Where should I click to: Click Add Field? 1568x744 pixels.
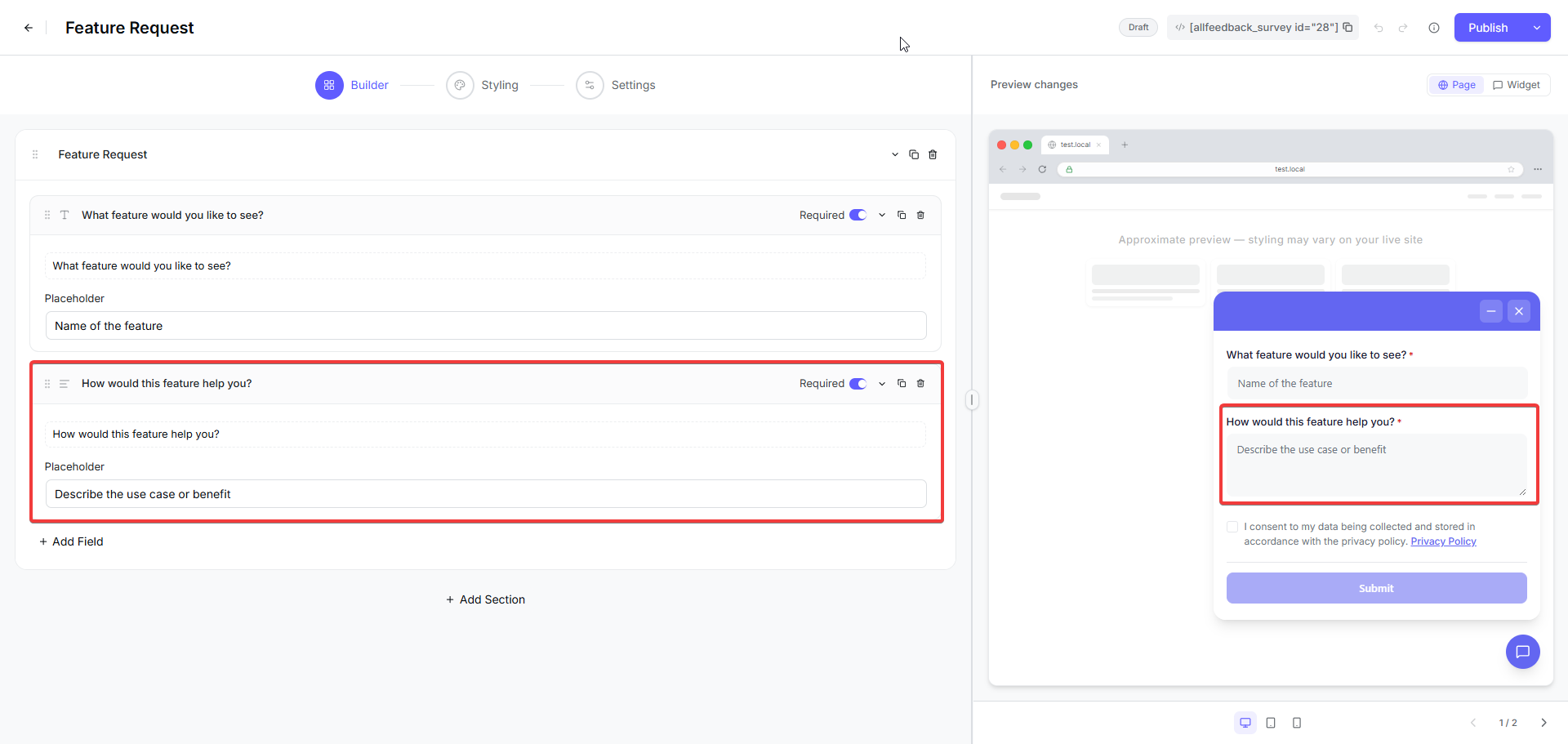click(71, 541)
